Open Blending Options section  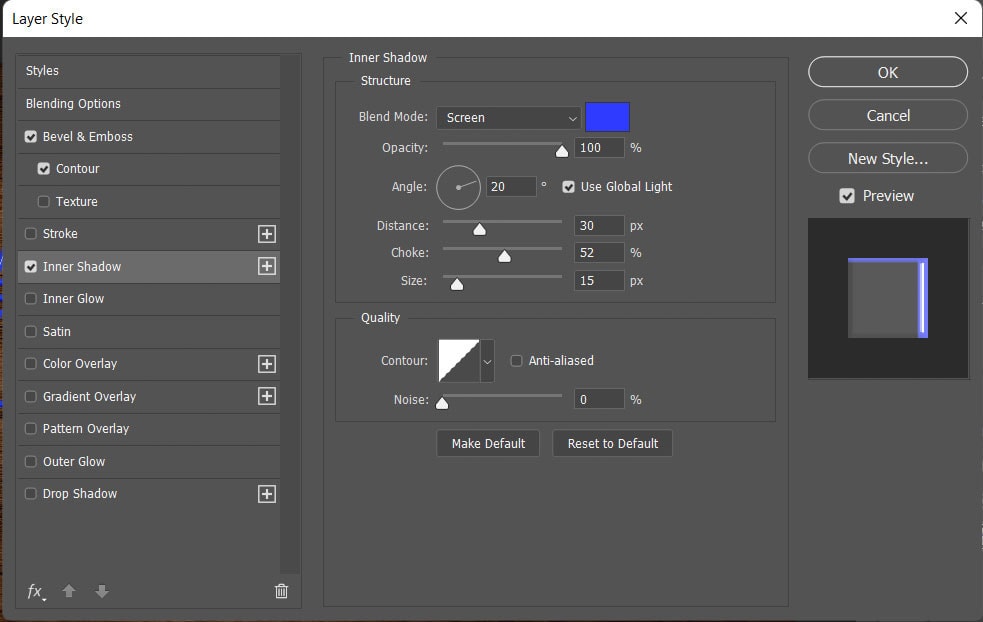coord(149,103)
